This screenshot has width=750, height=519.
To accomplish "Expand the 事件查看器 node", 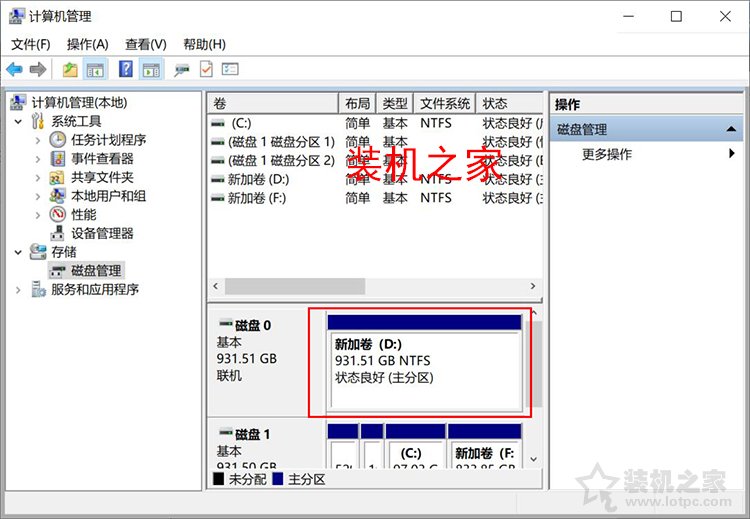I will [x=37, y=159].
